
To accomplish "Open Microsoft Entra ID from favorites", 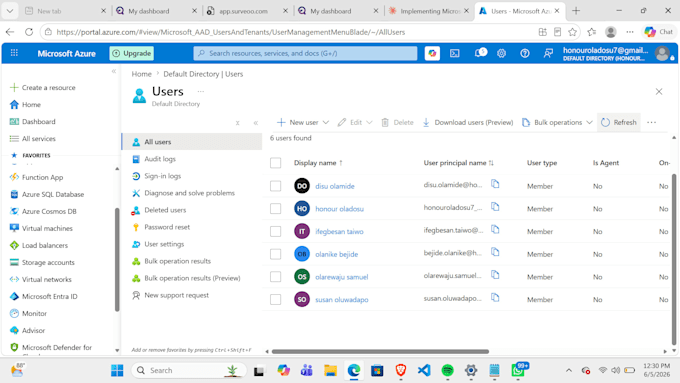I will [x=49, y=296].
